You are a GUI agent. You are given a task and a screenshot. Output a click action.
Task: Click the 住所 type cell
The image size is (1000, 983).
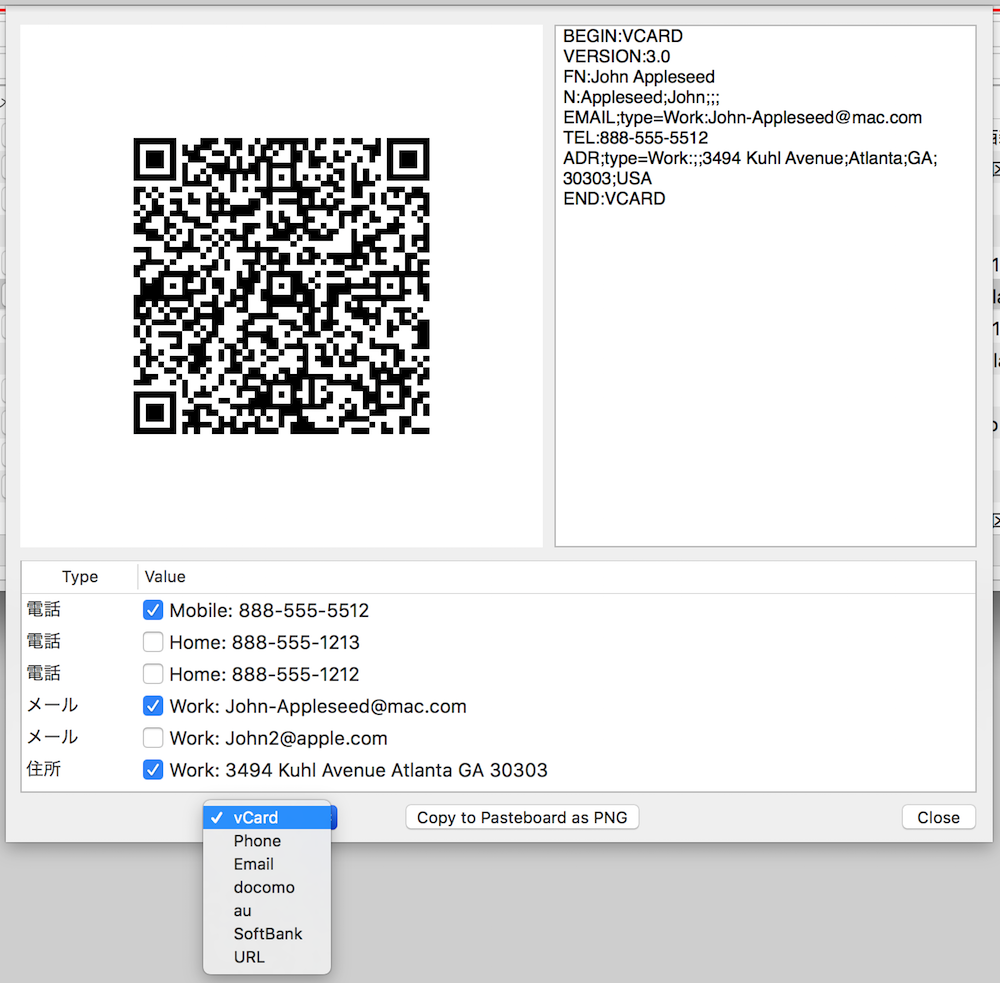(x=43, y=769)
